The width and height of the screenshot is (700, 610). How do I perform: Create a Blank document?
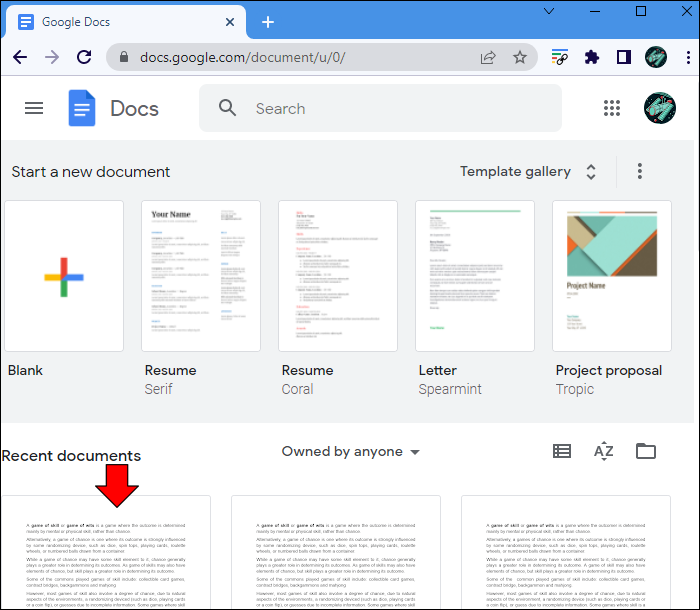click(64, 276)
